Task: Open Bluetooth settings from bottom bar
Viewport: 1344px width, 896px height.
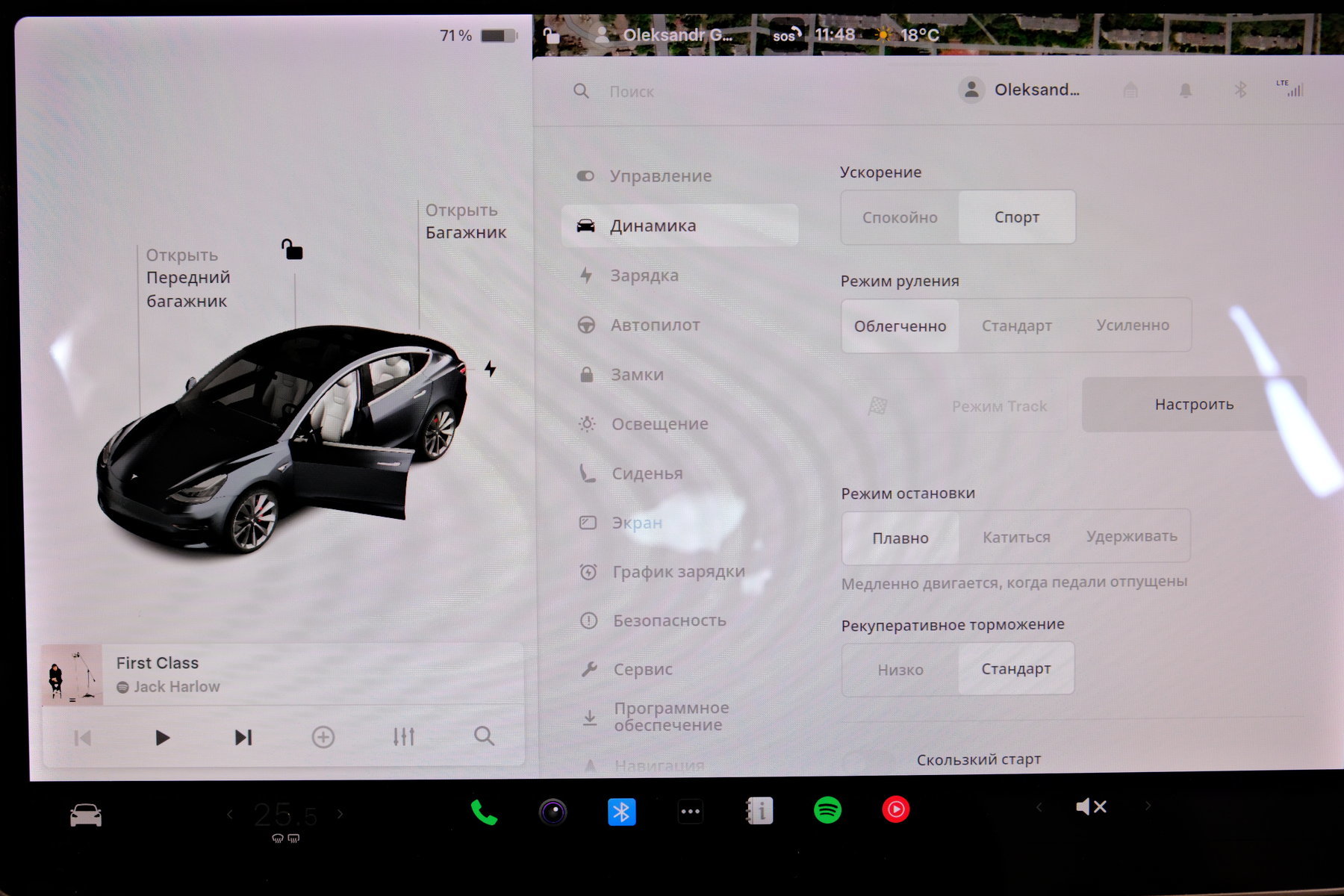Action: click(621, 812)
